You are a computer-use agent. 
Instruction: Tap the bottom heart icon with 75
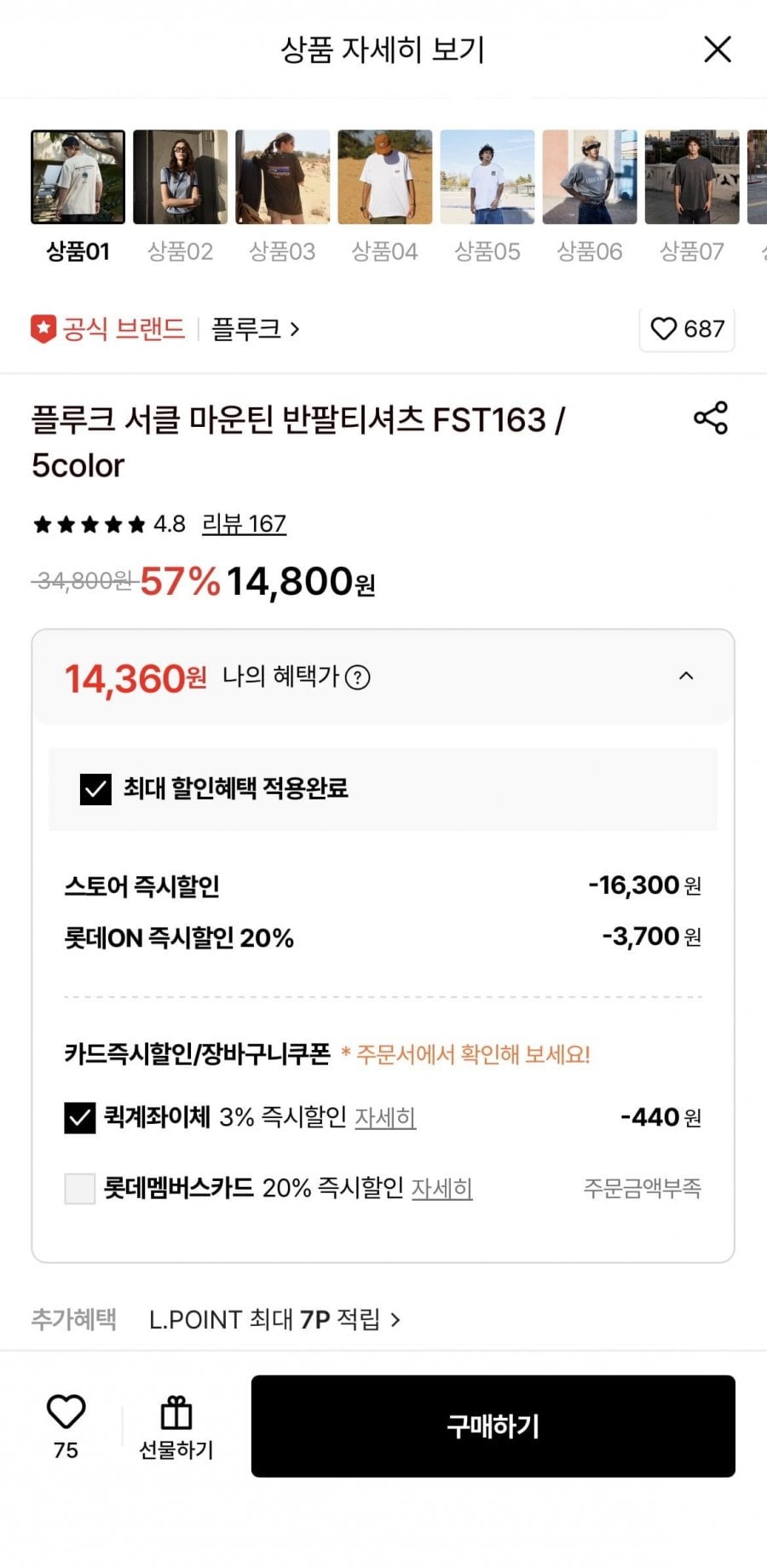pyautogui.click(x=66, y=1412)
